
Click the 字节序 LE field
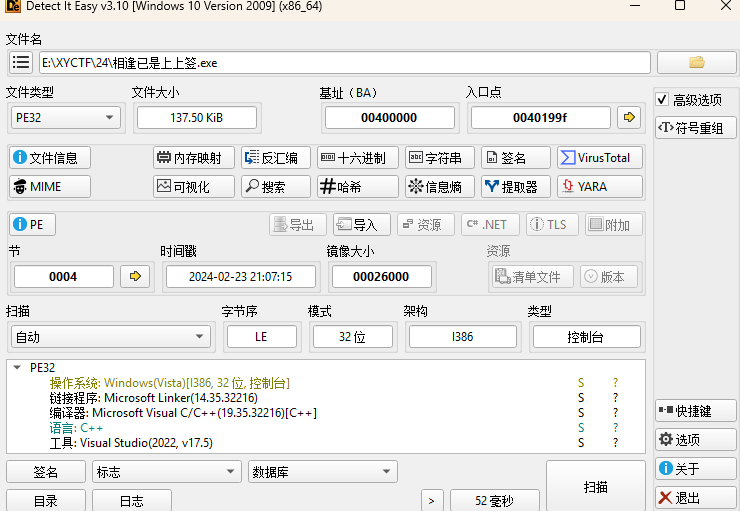(262, 336)
